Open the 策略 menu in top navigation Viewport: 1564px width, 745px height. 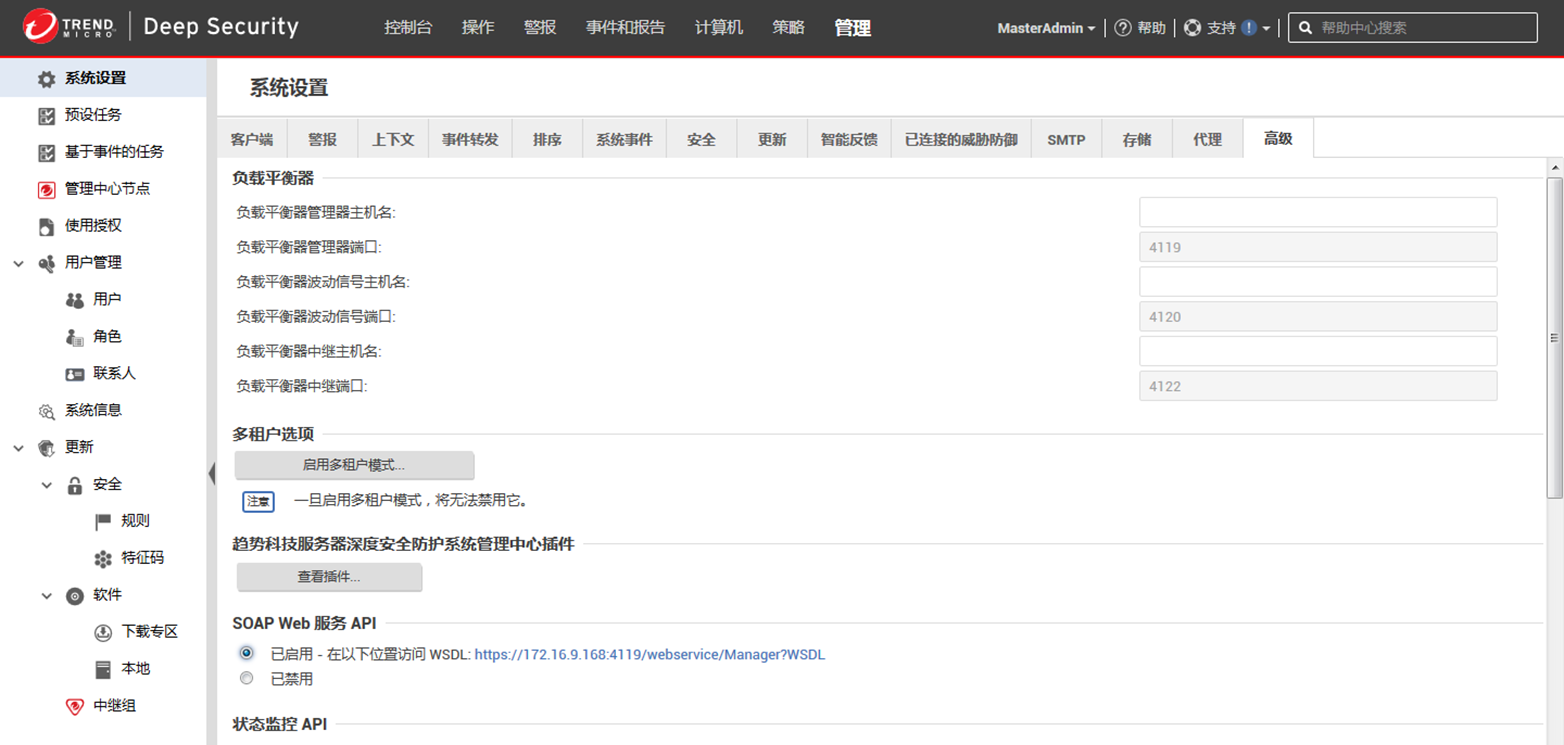pos(788,28)
